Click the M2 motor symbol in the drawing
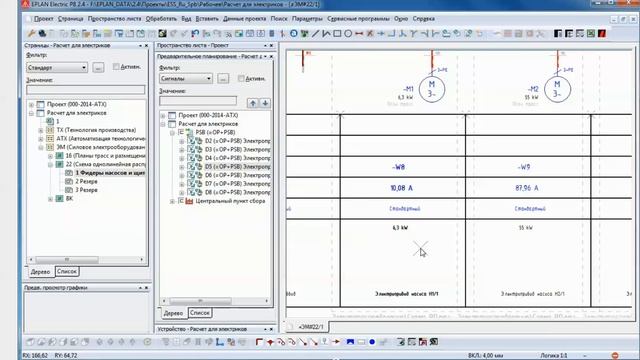Screen dimensions: 640x360 (557, 89)
